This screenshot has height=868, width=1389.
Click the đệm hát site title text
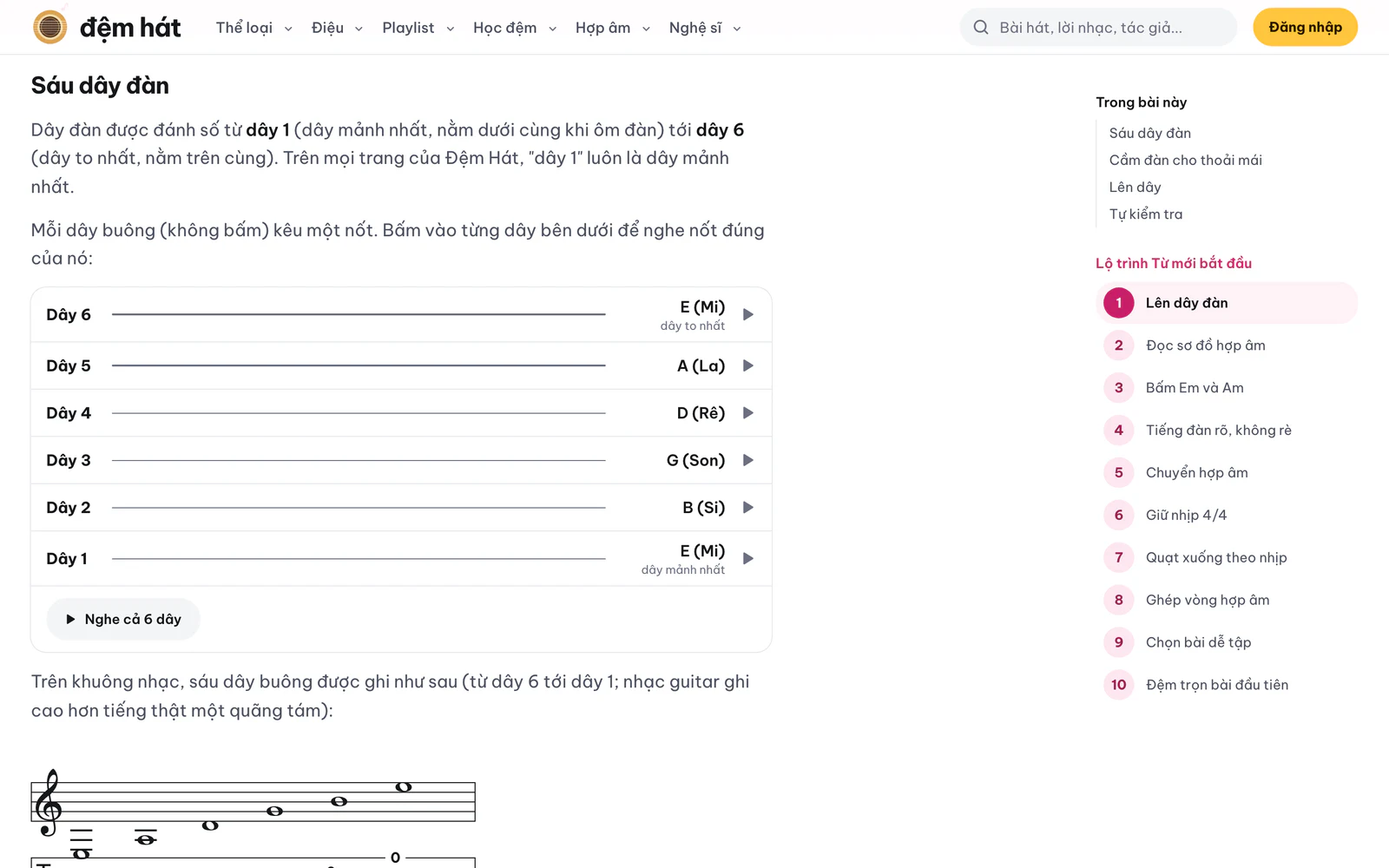tap(130, 28)
